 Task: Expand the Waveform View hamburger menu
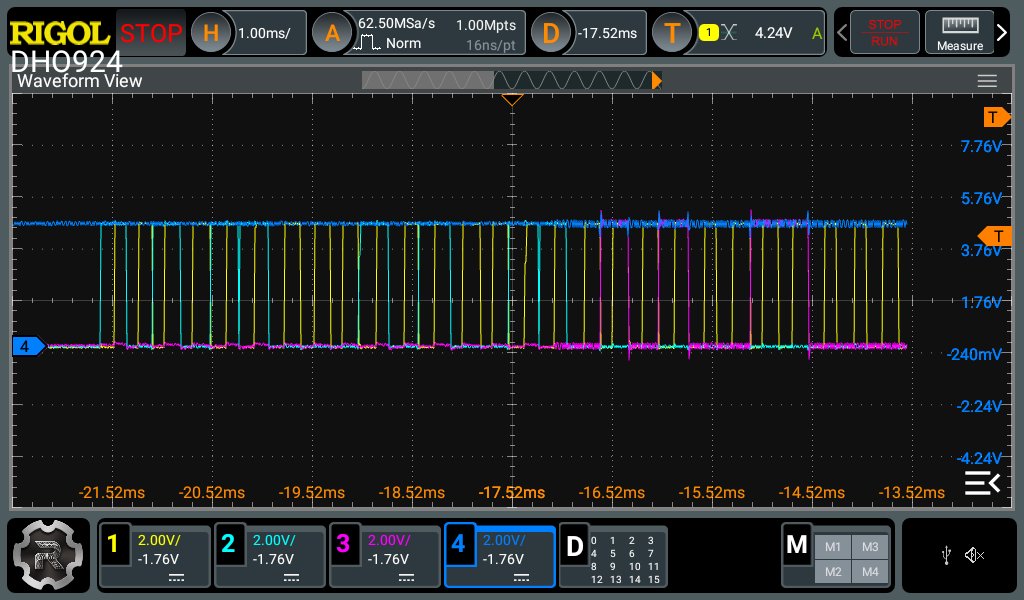click(x=987, y=81)
